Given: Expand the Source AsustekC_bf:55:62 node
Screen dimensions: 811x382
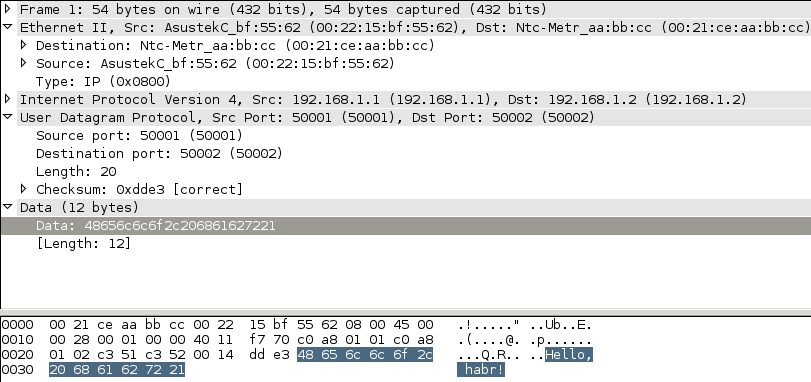Looking at the screenshot, I should click(x=23, y=63).
